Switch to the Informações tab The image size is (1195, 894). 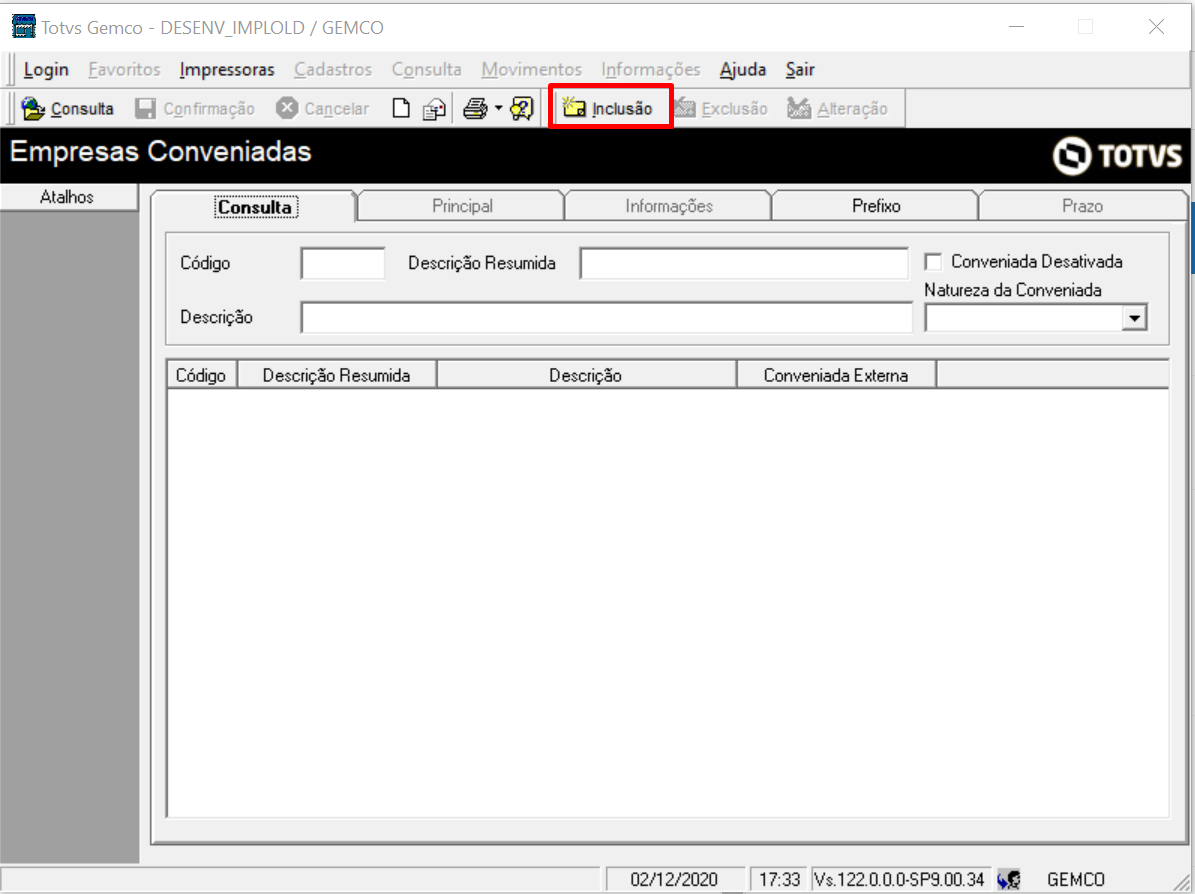[669, 206]
